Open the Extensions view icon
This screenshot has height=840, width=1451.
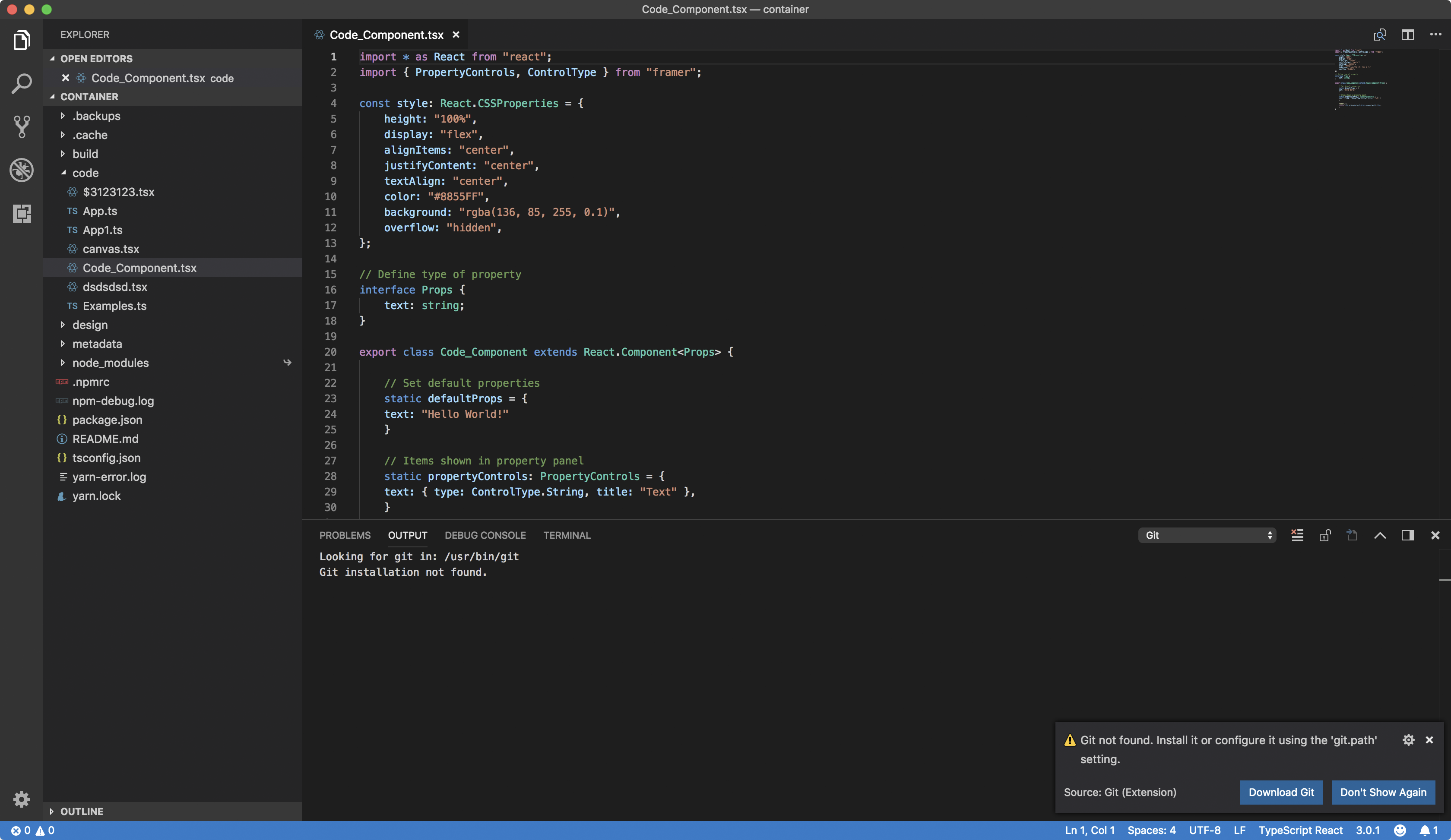pyautogui.click(x=21, y=213)
